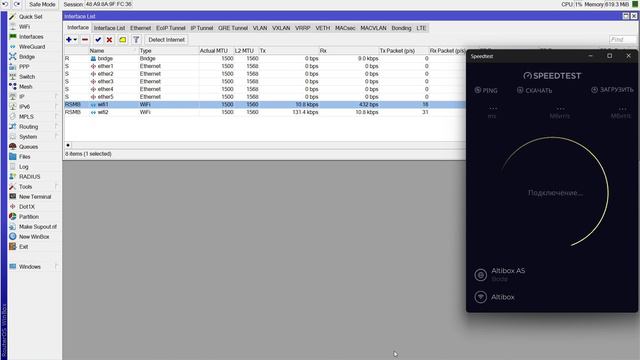
Task: Open the PPP menu
Action: [24, 67]
